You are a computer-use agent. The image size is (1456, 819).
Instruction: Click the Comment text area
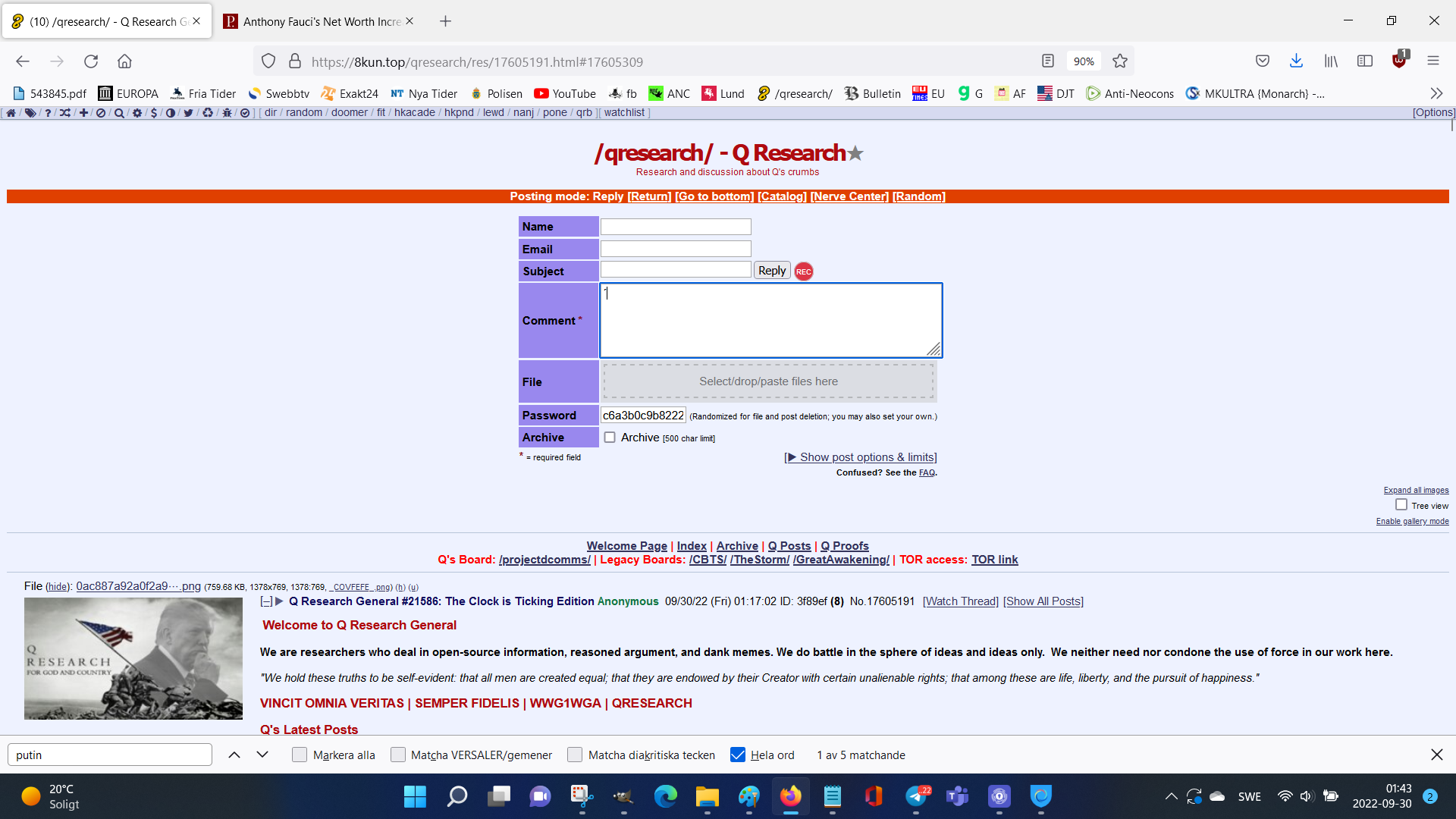tap(770, 320)
